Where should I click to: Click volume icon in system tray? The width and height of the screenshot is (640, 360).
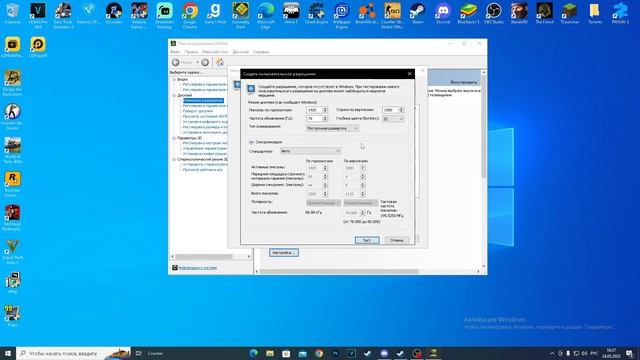click(584, 353)
